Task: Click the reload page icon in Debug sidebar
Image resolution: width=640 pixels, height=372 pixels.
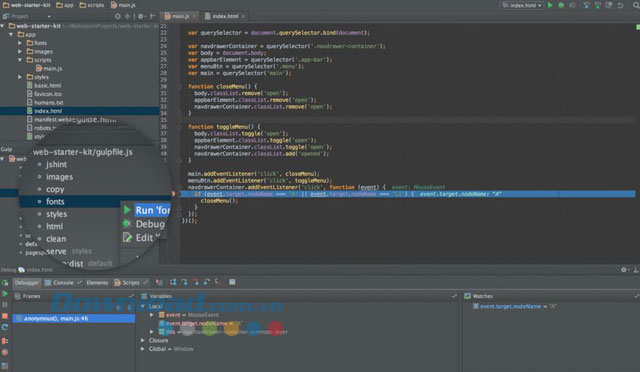Action: (5, 327)
